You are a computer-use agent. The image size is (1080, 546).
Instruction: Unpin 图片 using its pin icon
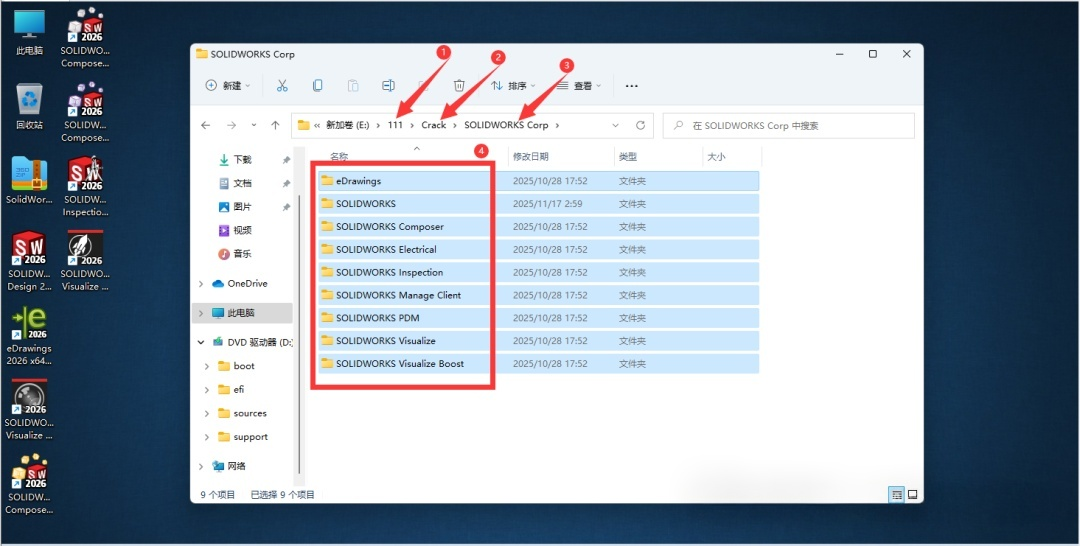[x=286, y=207]
